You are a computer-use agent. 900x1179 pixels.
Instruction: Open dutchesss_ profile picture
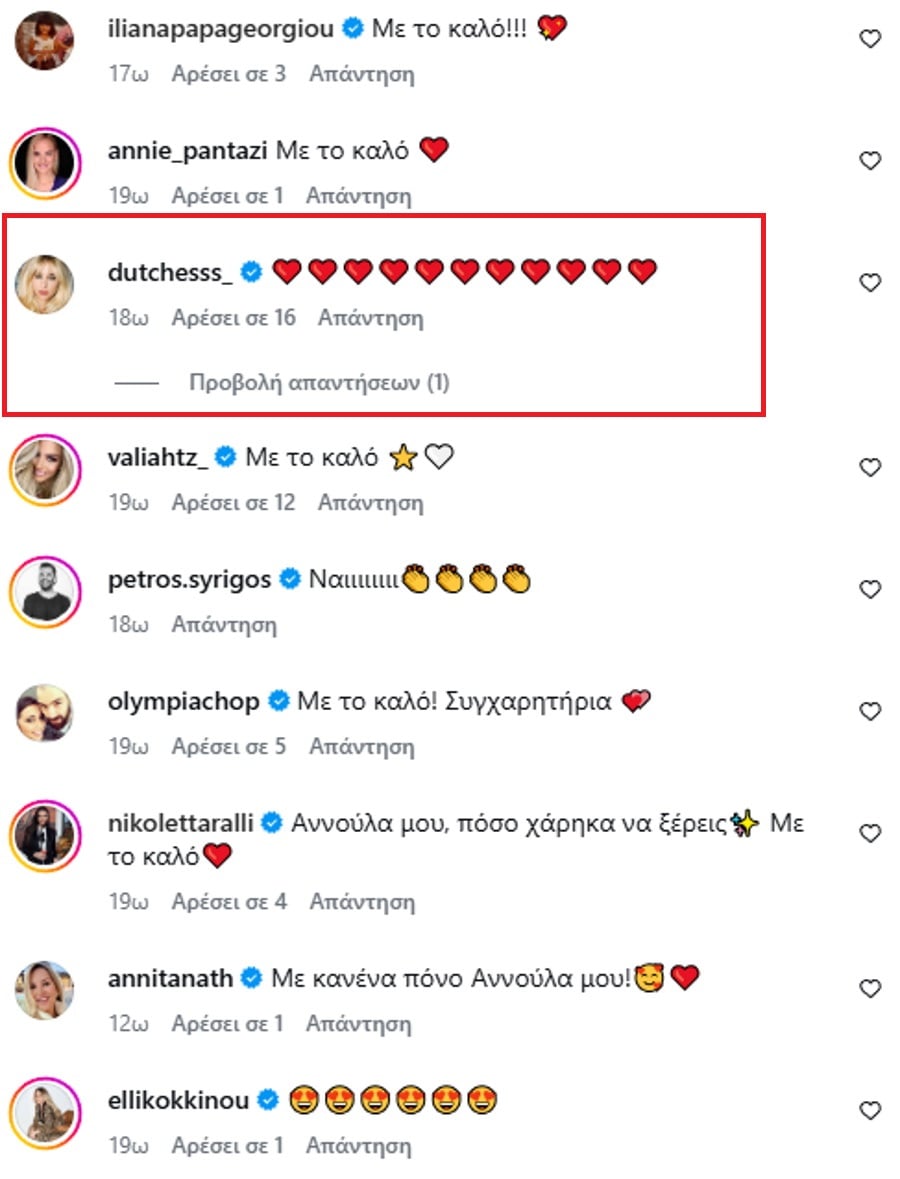click(44, 284)
